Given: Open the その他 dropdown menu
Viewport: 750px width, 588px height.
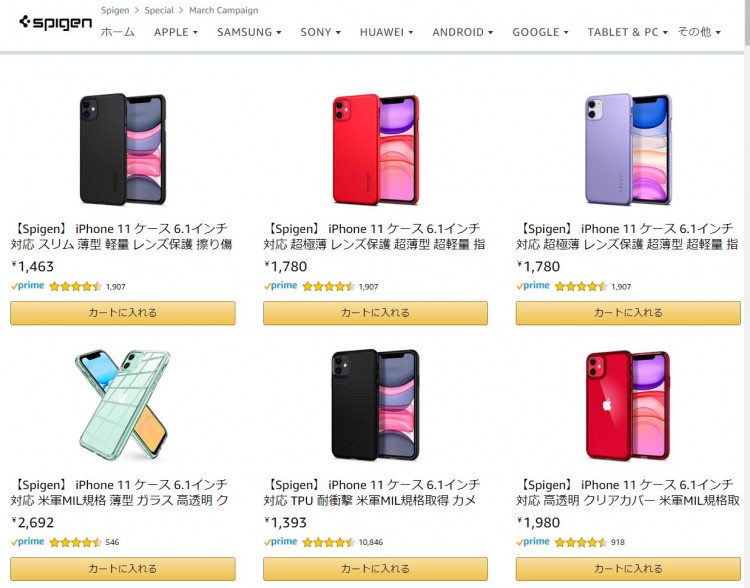Looking at the screenshot, I should [699, 32].
